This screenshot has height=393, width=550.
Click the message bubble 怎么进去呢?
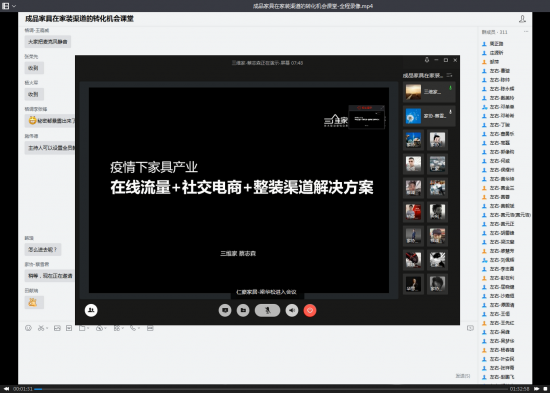pyautogui.click(x=43, y=249)
